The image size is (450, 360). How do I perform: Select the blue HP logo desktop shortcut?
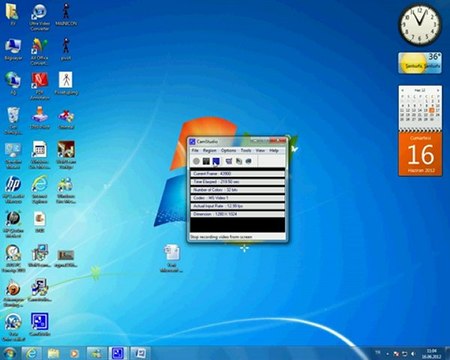click(13, 189)
